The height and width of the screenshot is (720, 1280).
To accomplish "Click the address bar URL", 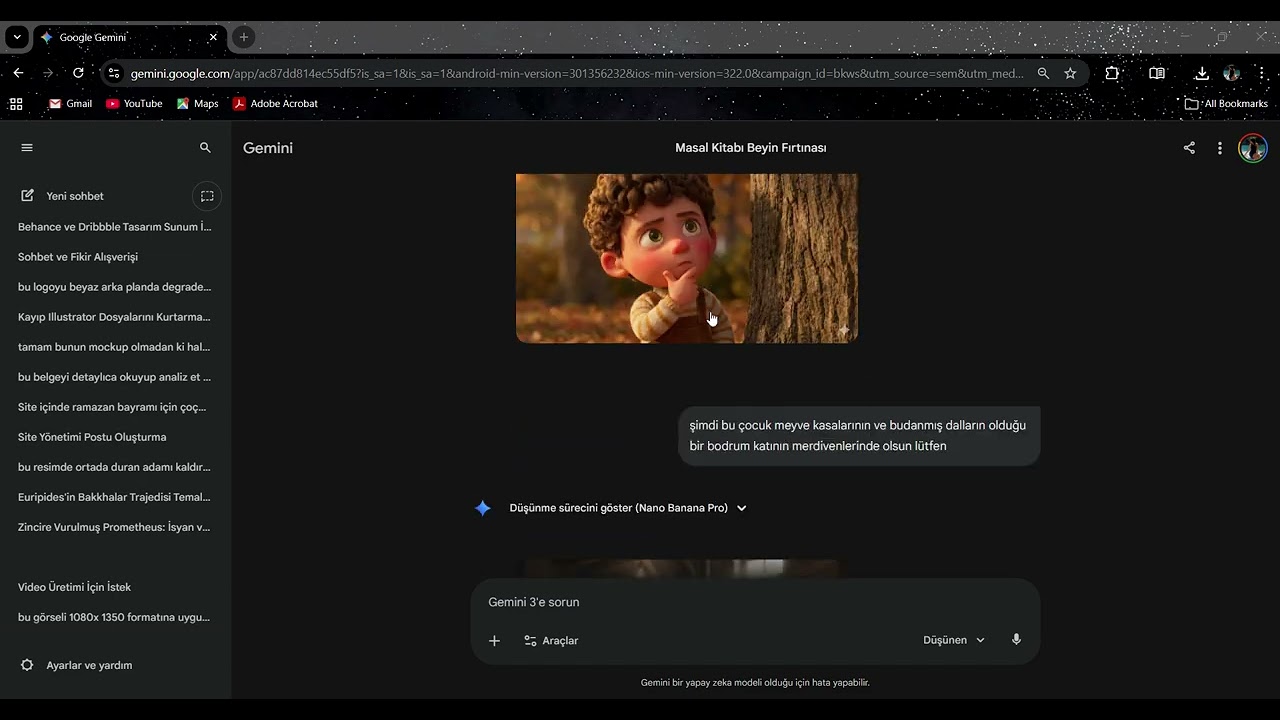I will 577,73.
